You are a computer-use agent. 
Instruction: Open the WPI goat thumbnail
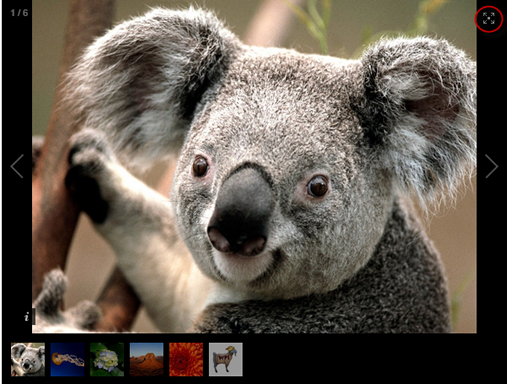coord(226,360)
